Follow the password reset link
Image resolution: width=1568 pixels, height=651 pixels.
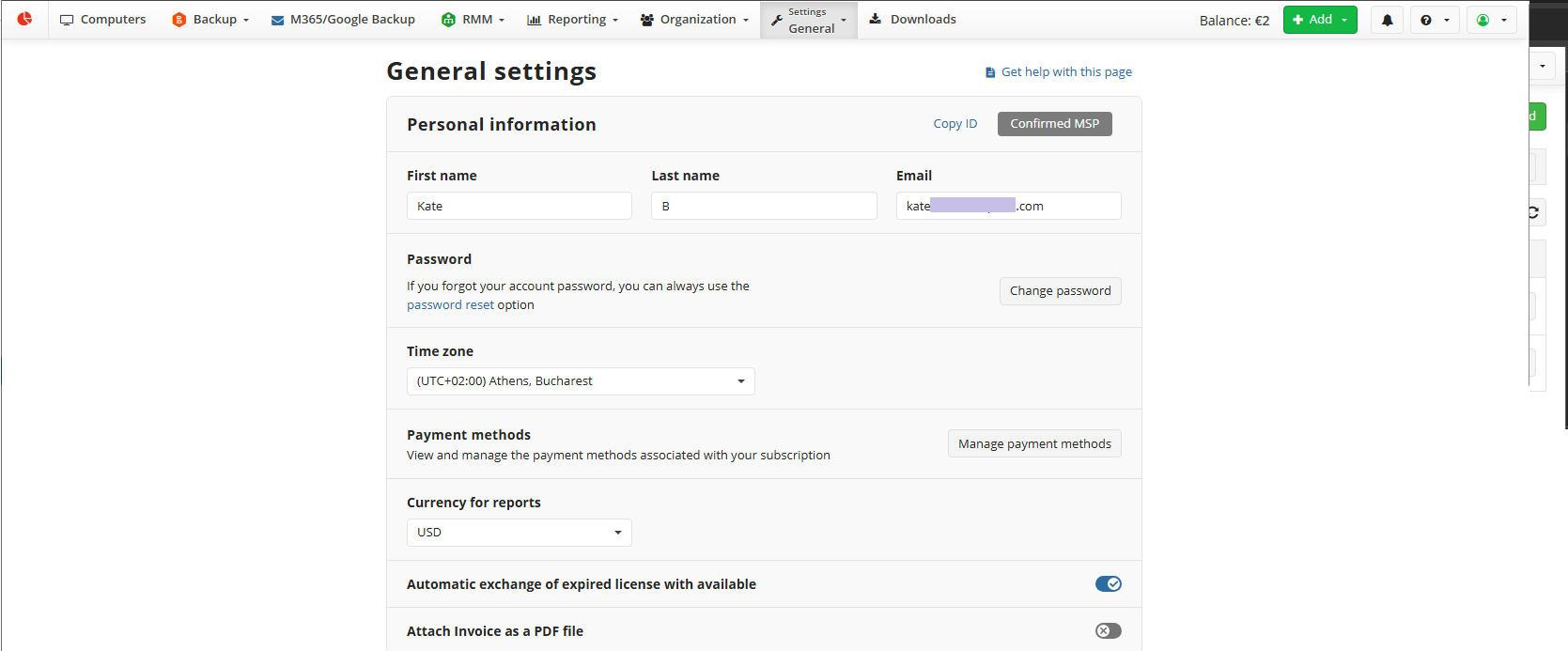point(450,305)
